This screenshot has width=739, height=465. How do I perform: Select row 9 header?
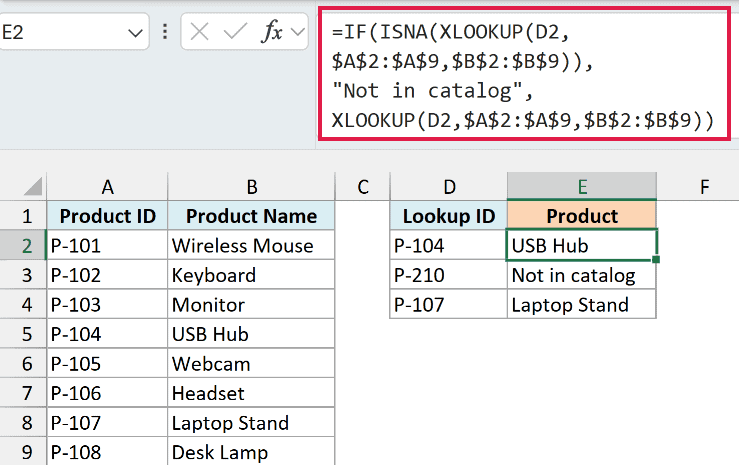coord(23,451)
